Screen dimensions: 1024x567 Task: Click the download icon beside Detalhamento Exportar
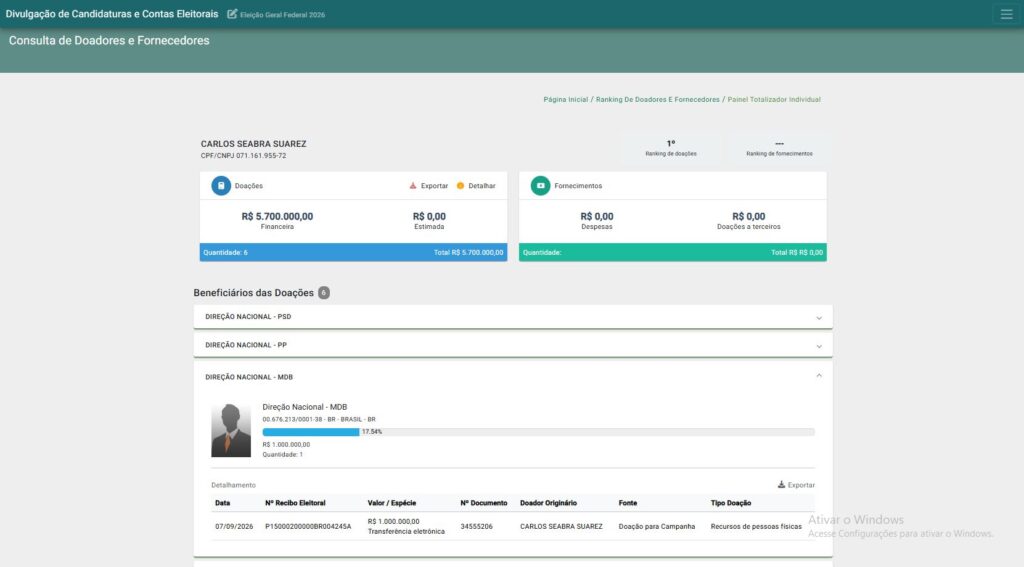pos(781,485)
